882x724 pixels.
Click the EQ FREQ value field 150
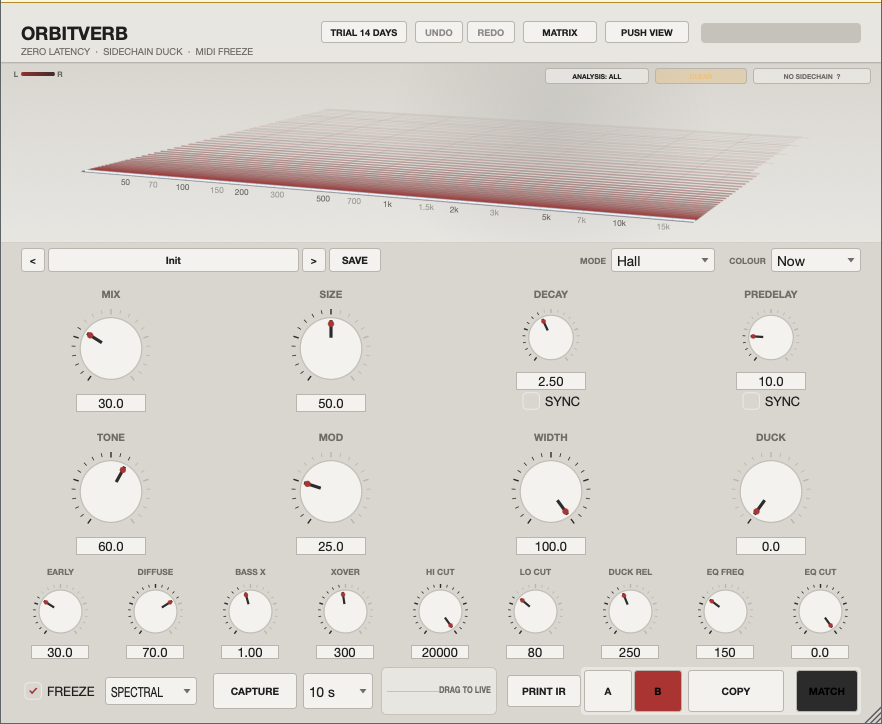click(x=725, y=652)
